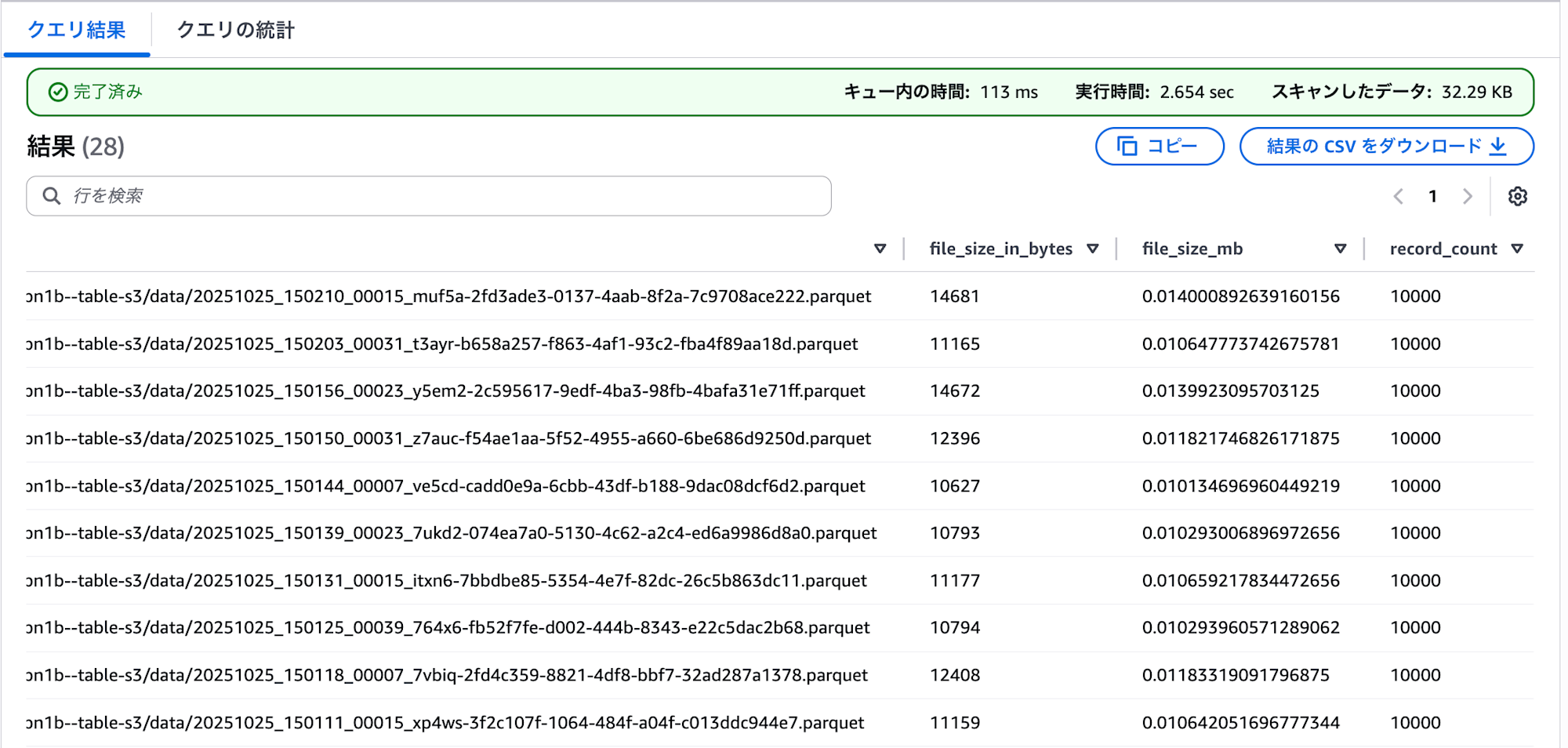The image size is (1568, 748).
Task: Click the コピー button
Action: pos(1159,147)
